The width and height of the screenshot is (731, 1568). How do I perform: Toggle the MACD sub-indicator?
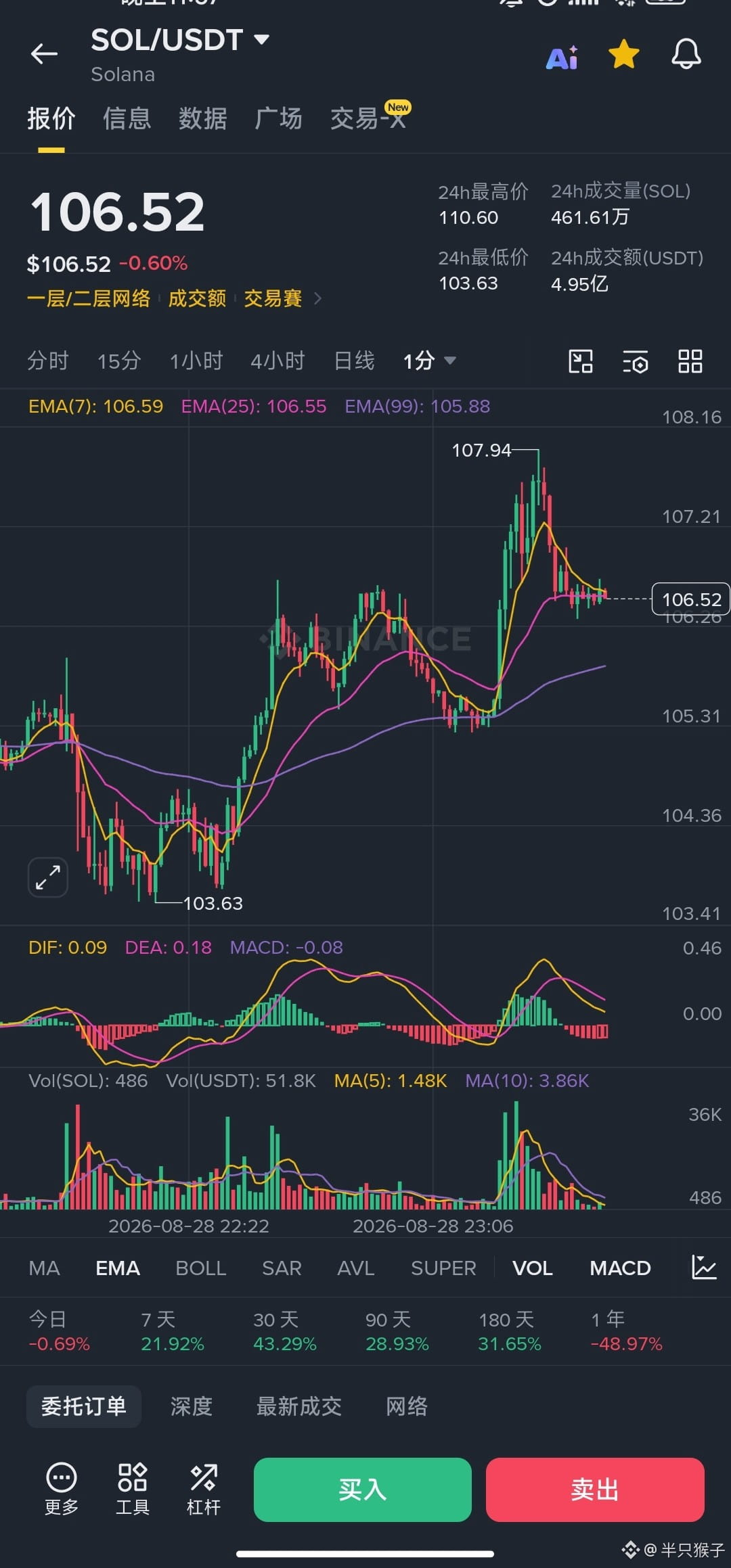pyautogui.click(x=620, y=1268)
